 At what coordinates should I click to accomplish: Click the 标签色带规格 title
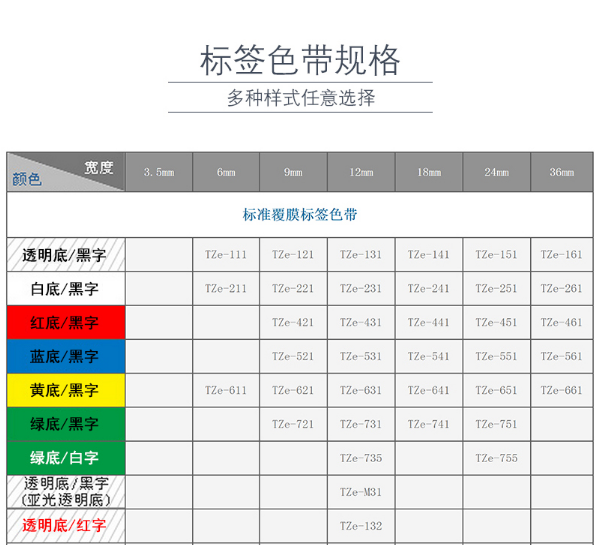[300, 60]
